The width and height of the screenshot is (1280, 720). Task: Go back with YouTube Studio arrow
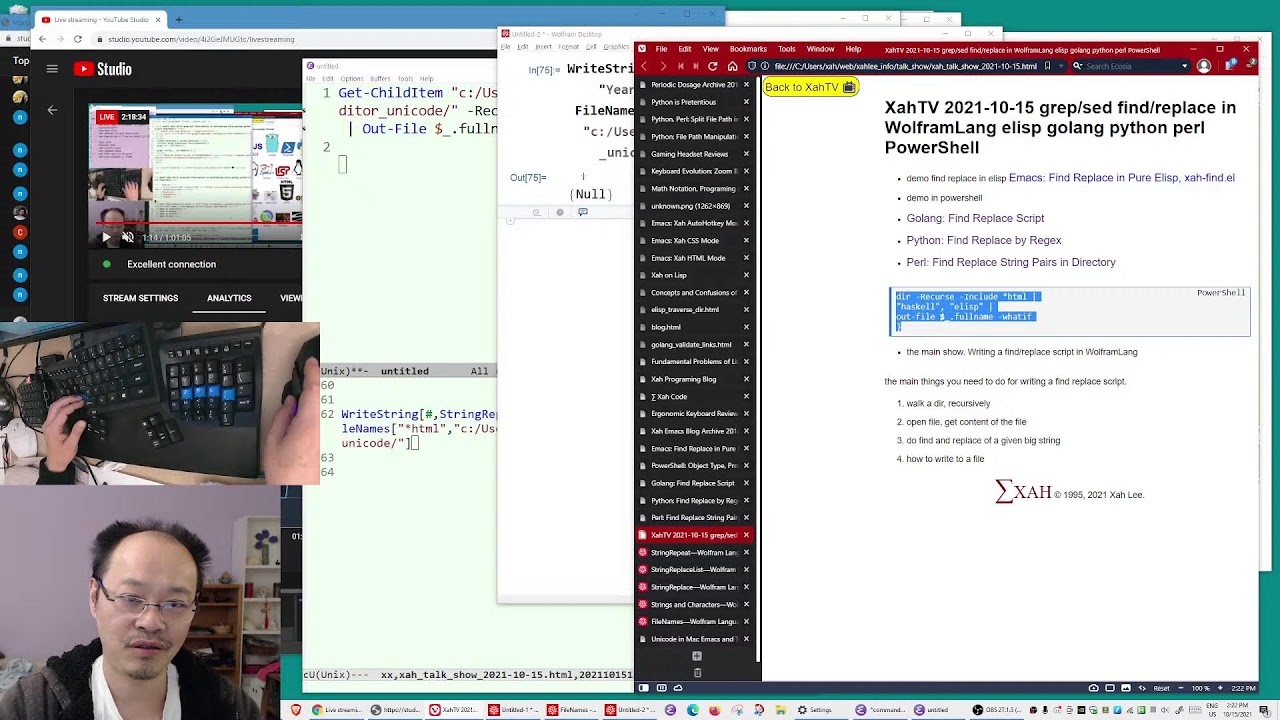52,110
